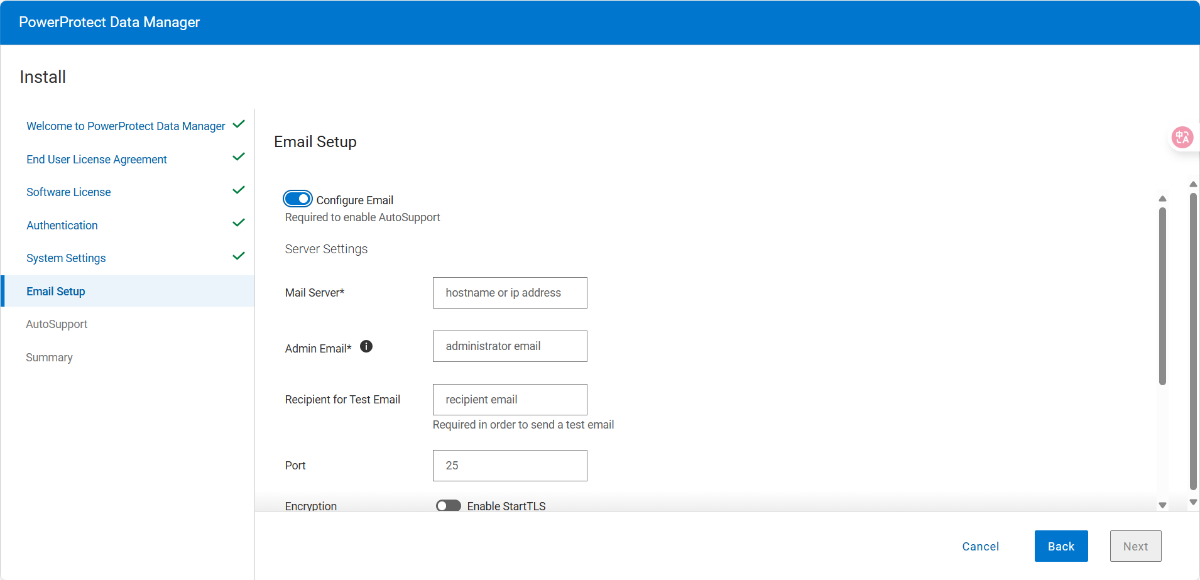Open the Software License step
Image resolution: width=1200 pixels, height=580 pixels.
pyautogui.click(x=69, y=192)
